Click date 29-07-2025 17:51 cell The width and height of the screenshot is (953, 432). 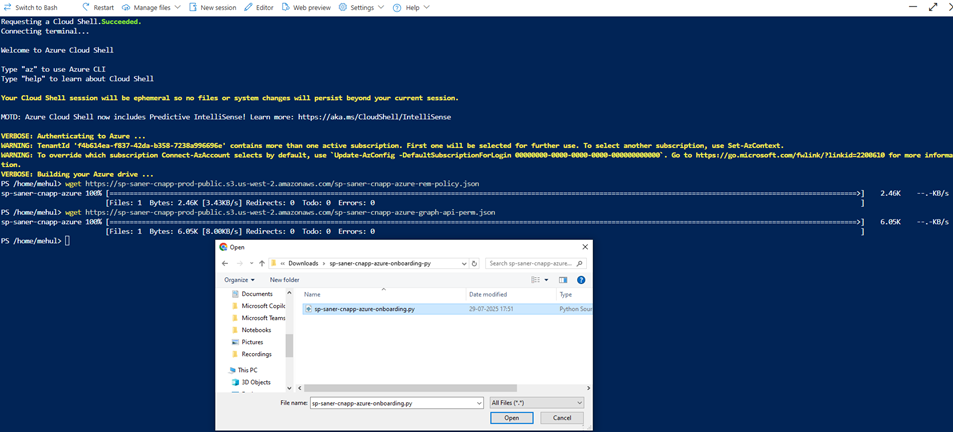pyautogui.click(x=491, y=309)
